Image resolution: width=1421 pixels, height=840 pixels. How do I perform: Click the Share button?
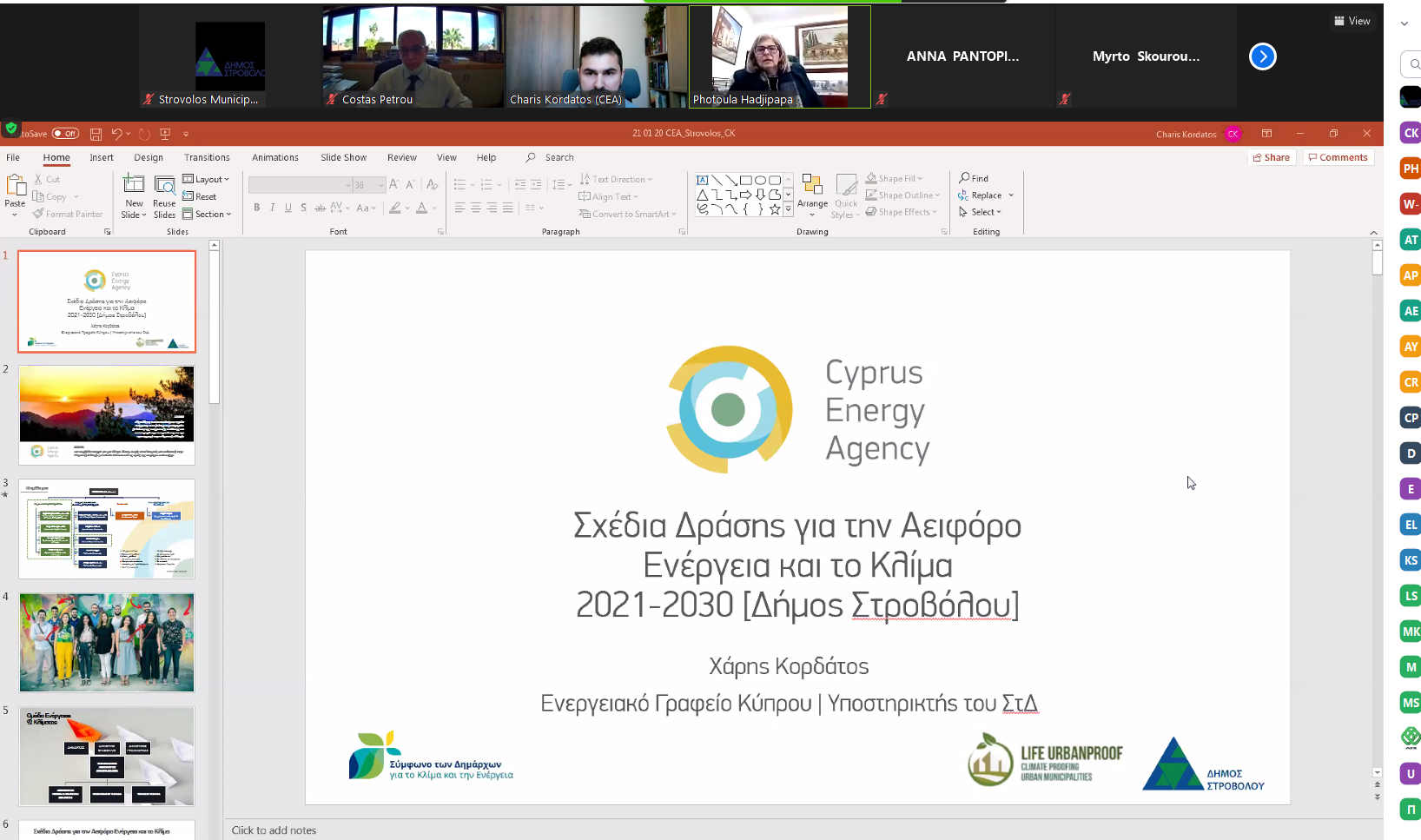point(1272,157)
